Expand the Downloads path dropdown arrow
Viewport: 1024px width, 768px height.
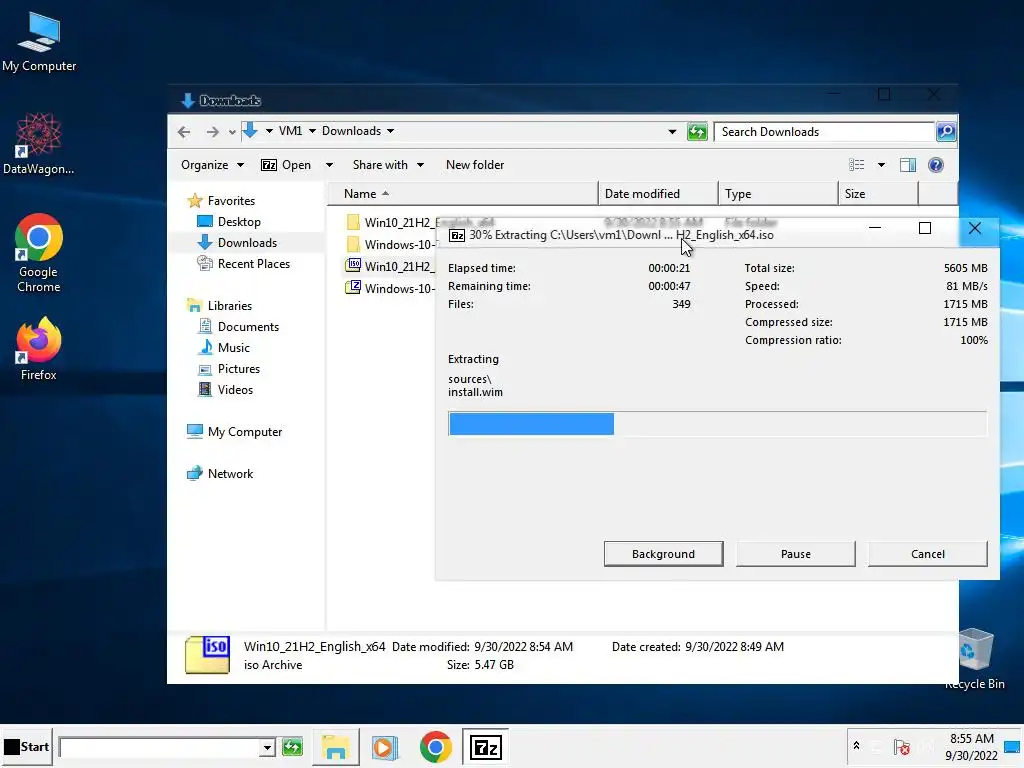[391, 131]
